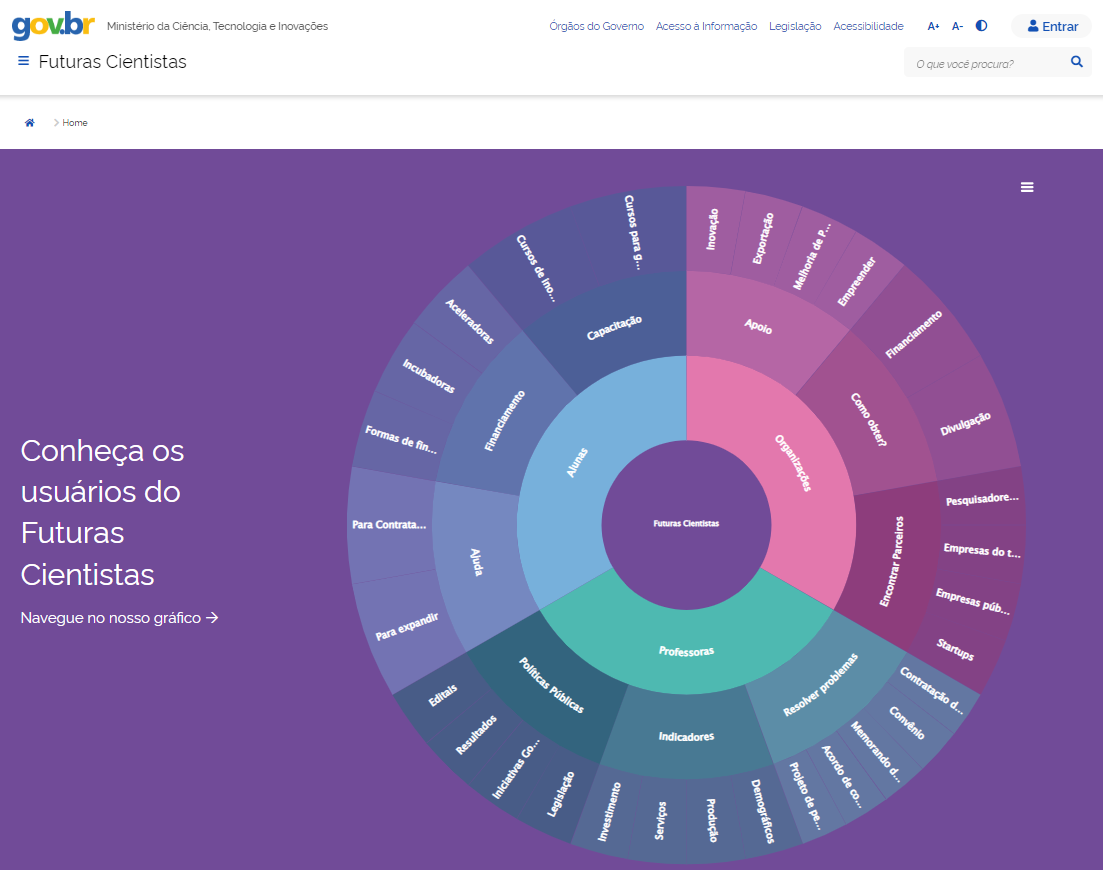Select the Cursos de Ino... segment
The width and height of the screenshot is (1103, 870).
pos(535,268)
